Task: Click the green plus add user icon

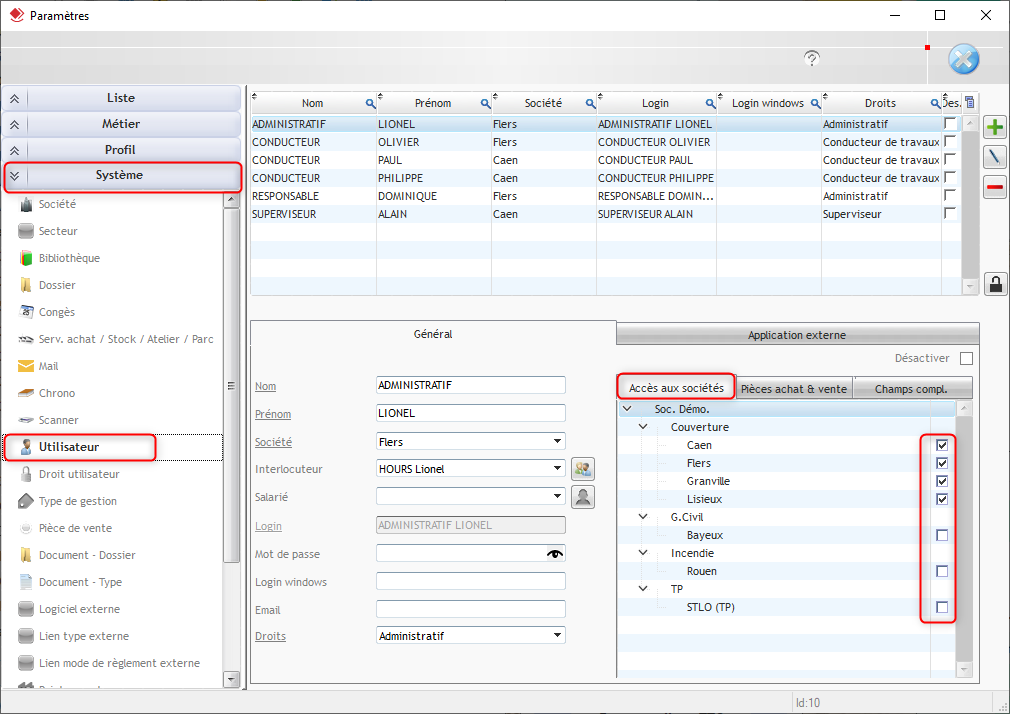Action: [x=995, y=127]
